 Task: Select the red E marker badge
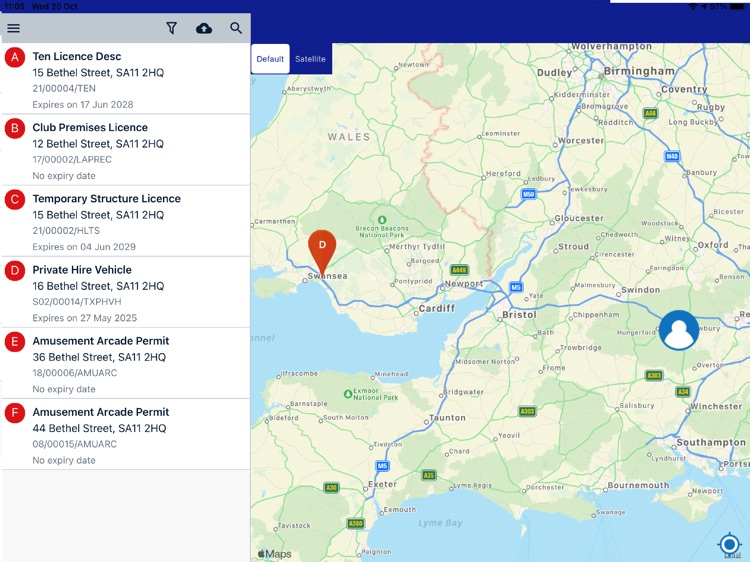(x=15, y=342)
